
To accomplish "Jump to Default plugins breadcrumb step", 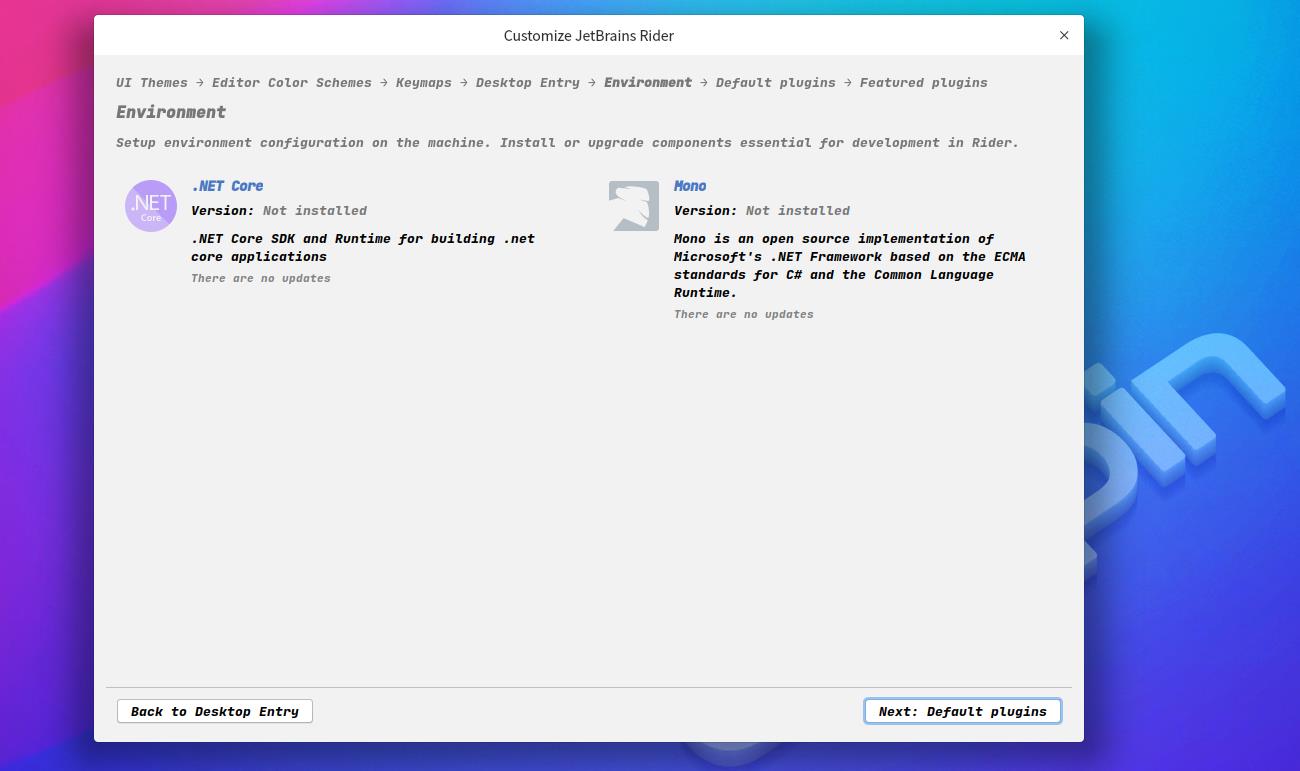I will tap(776, 82).
